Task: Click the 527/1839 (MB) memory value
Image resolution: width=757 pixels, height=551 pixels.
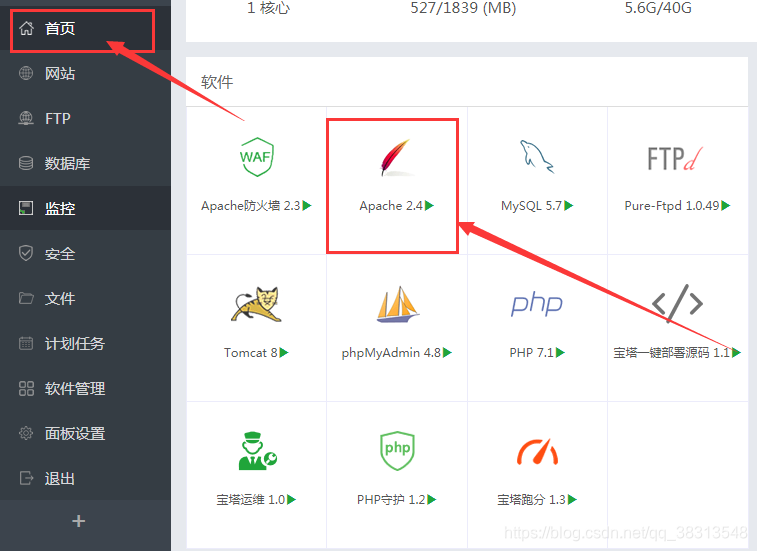Action: click(463, 8)
